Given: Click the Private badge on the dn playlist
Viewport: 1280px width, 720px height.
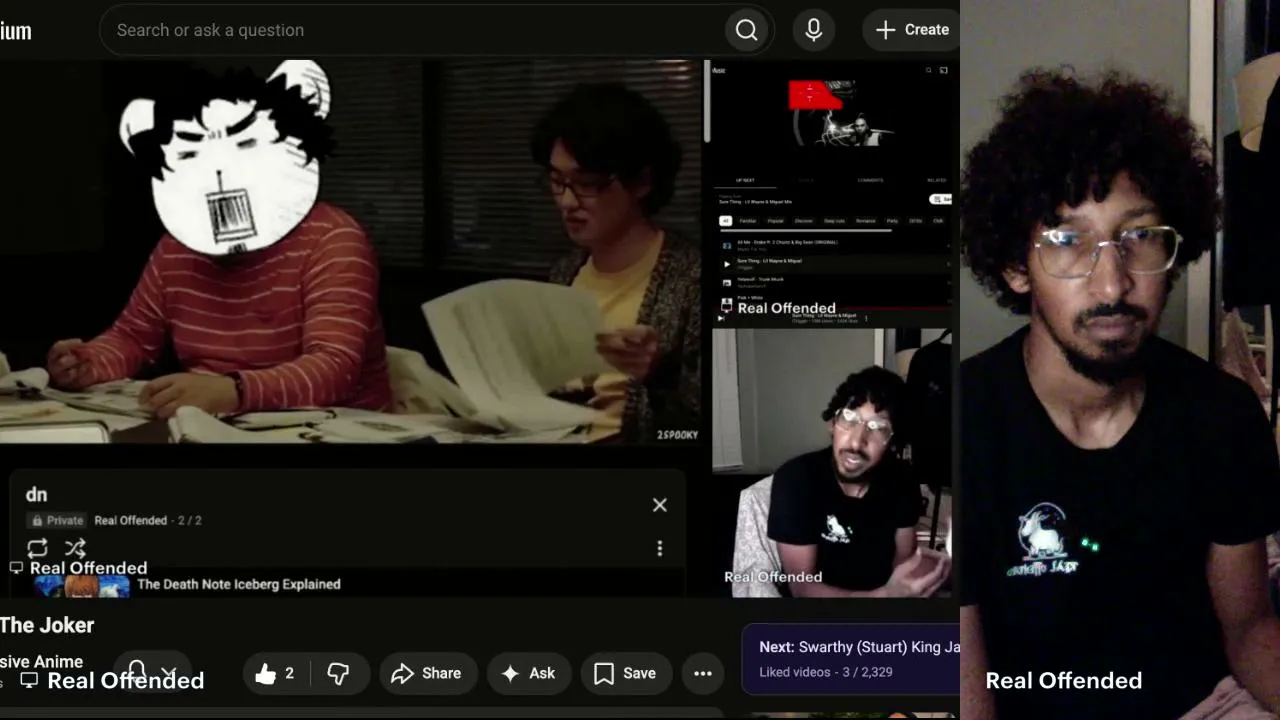Looking at the screenshot, I should click(57, 521).
